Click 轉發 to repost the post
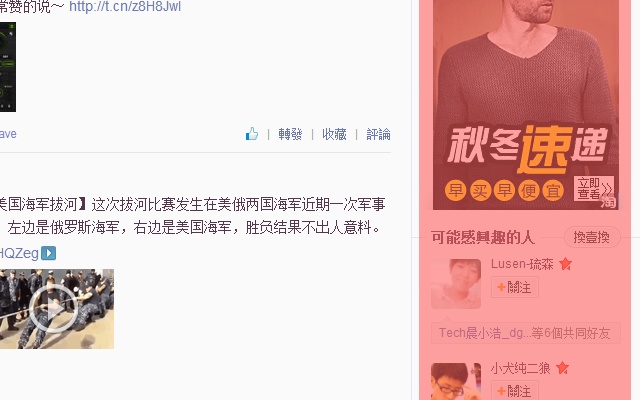Screen dimensions: 640x400 pyautogui.click(x=290, y=134)
